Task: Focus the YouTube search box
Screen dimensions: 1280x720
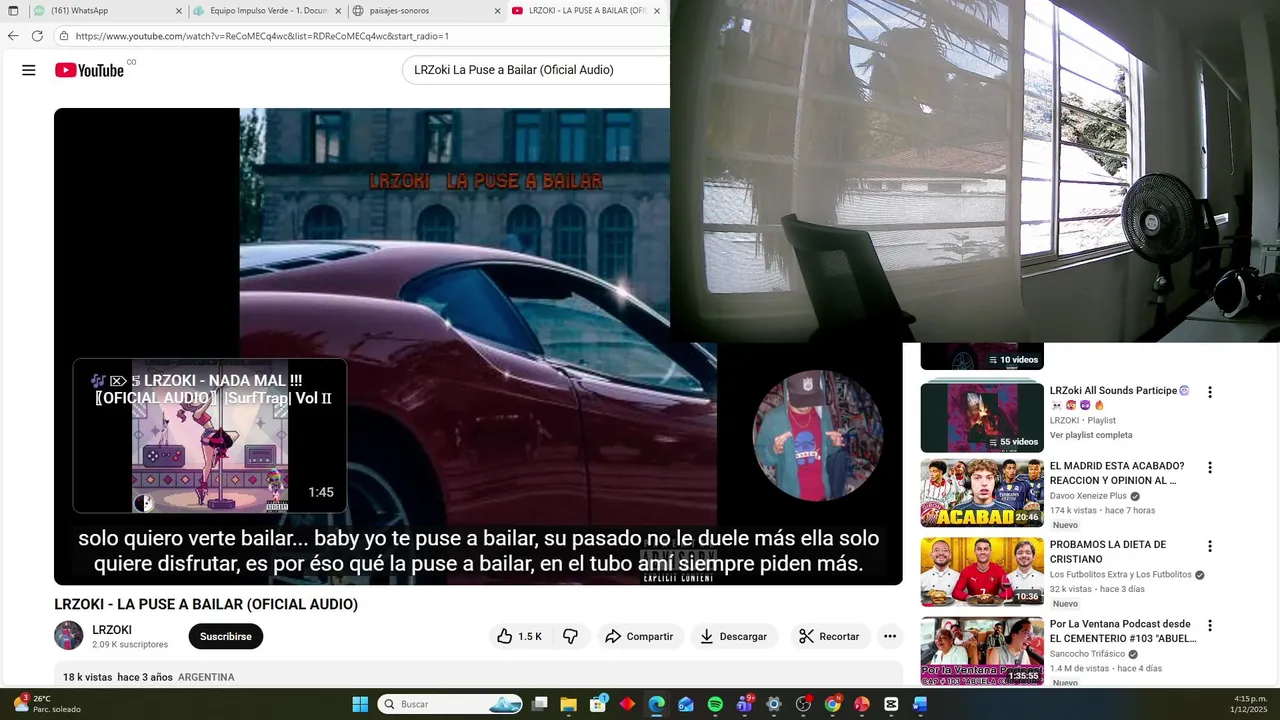Action: coord(535,70)
